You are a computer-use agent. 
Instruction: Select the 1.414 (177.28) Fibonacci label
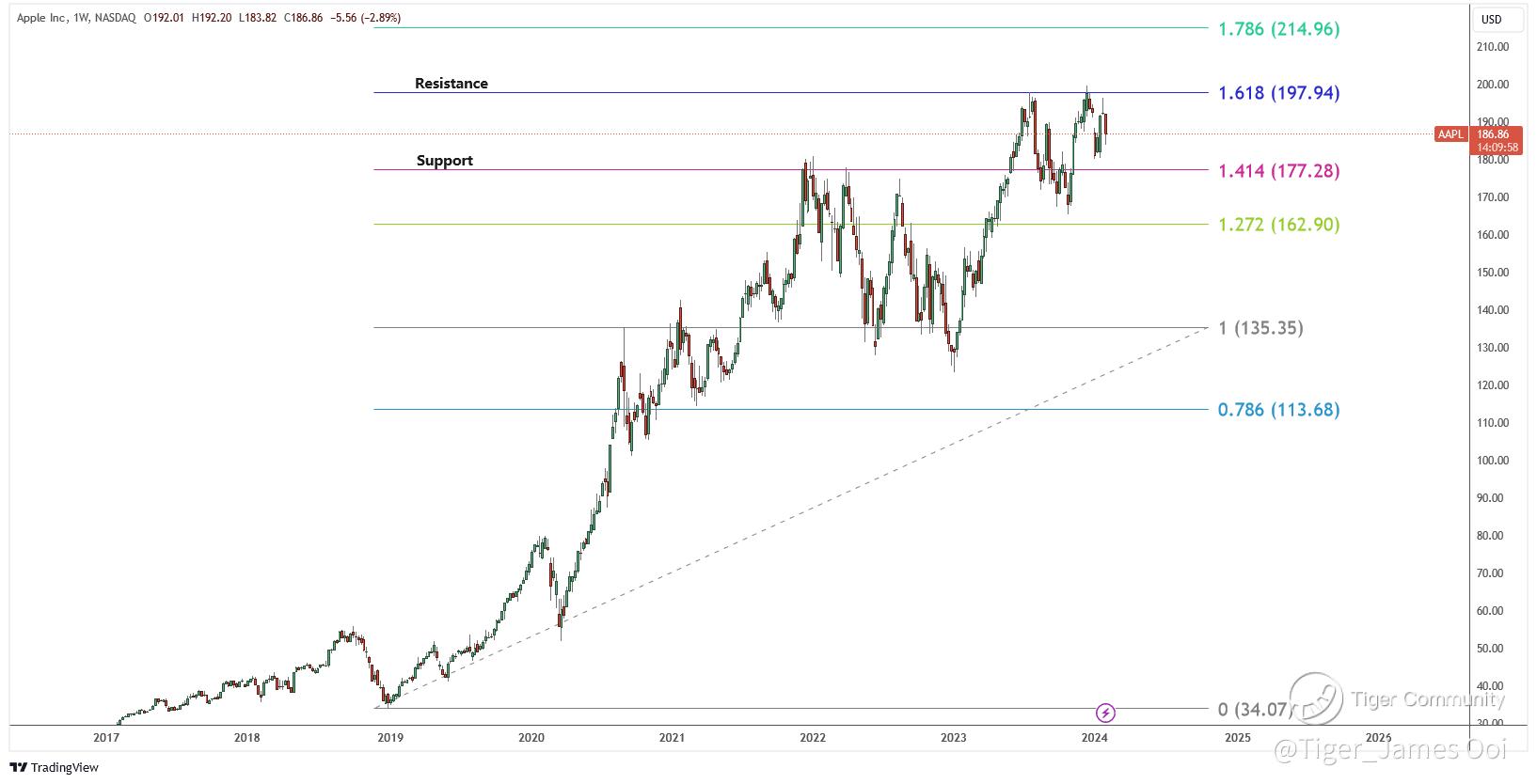(1278, 170)
